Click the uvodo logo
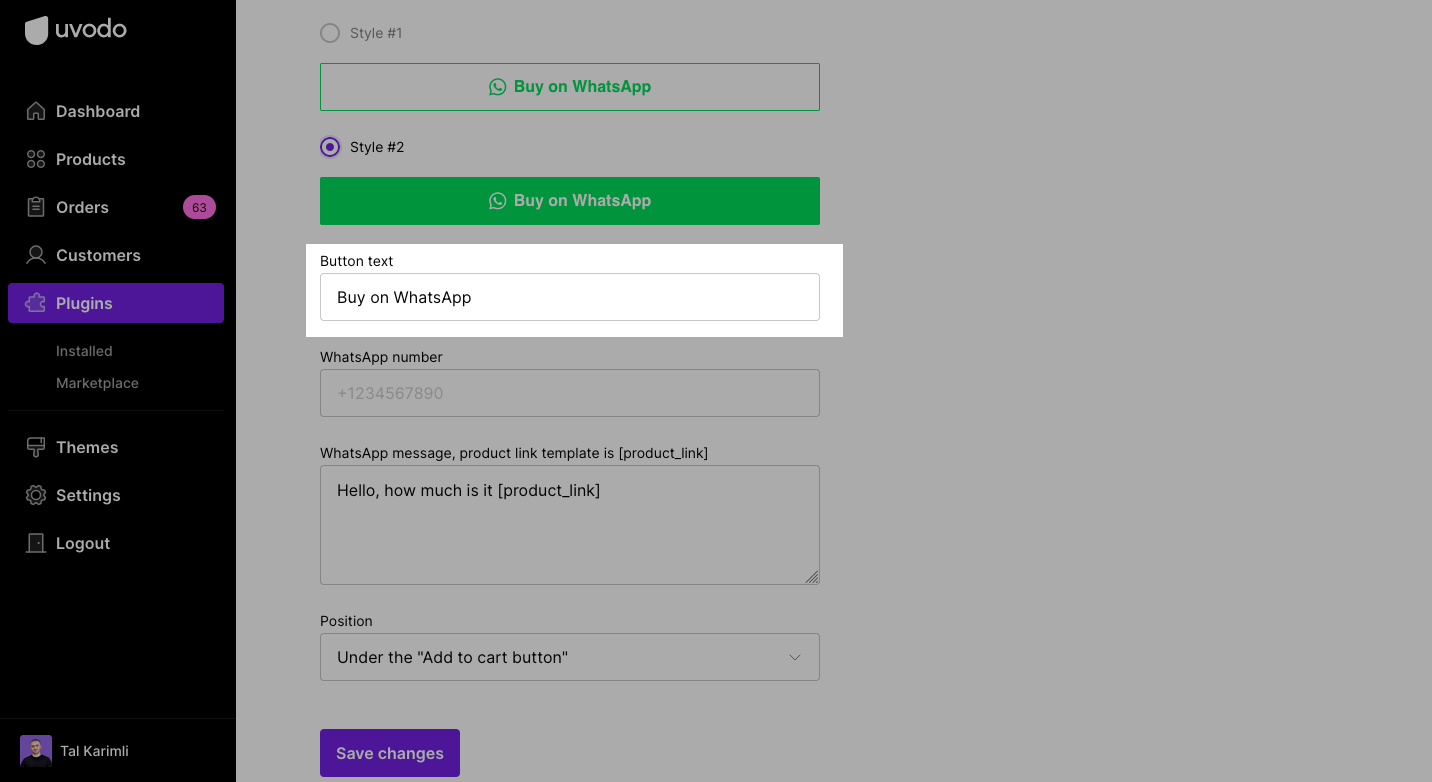This screenshot has width=1432, height=782. coord(76,30)
